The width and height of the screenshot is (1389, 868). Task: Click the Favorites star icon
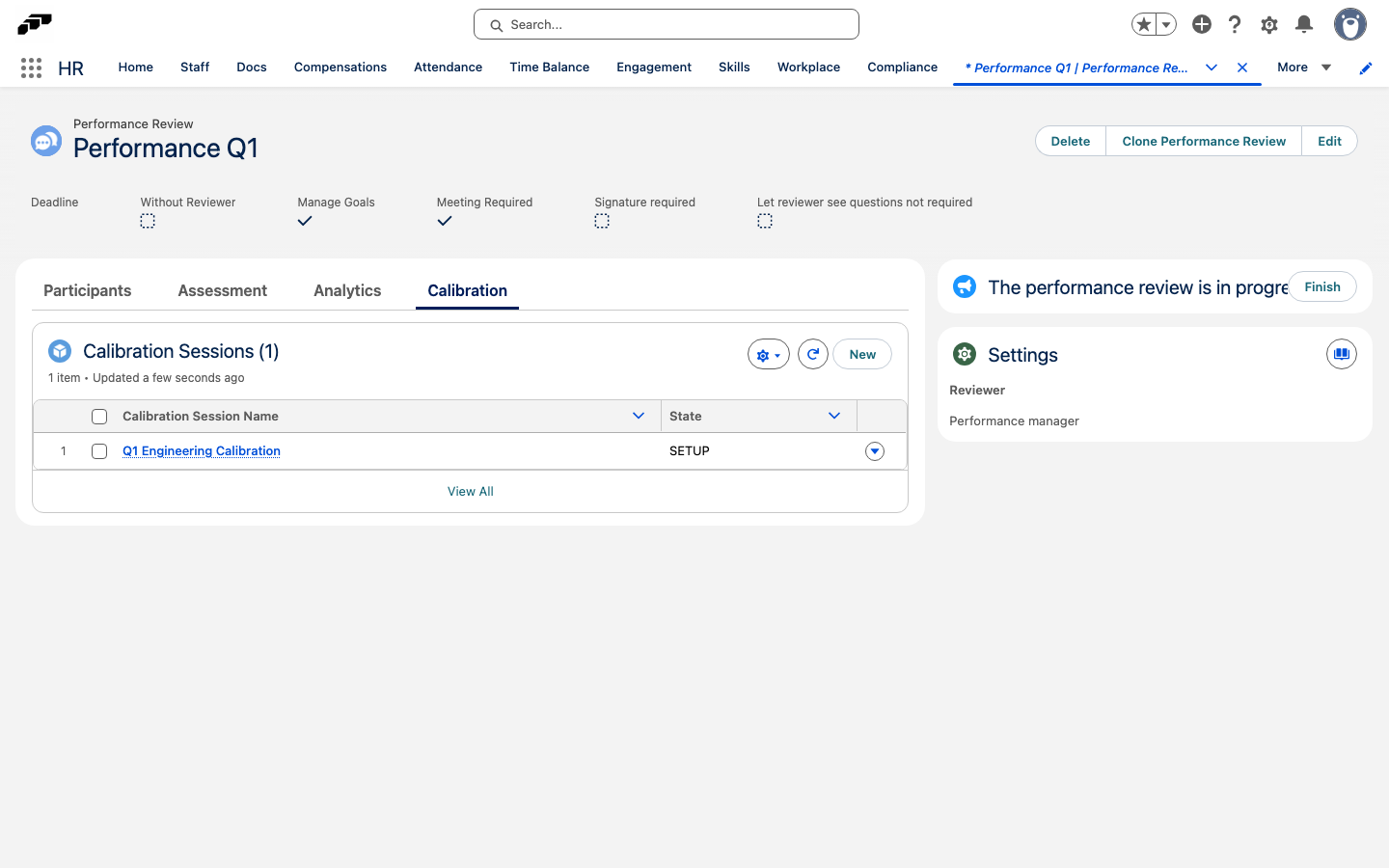(1144, 24)
